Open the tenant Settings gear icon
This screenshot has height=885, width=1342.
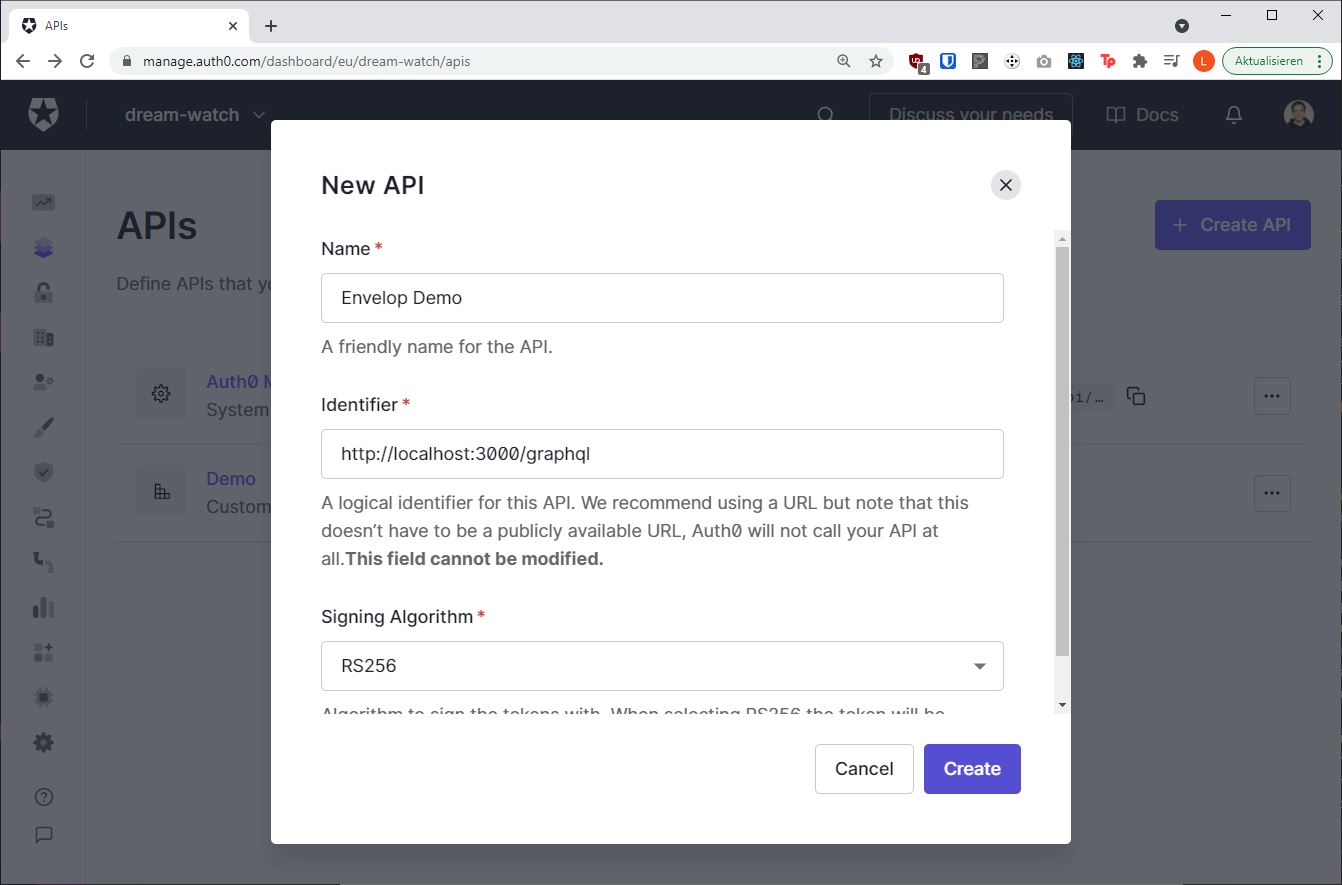point(43,742)
